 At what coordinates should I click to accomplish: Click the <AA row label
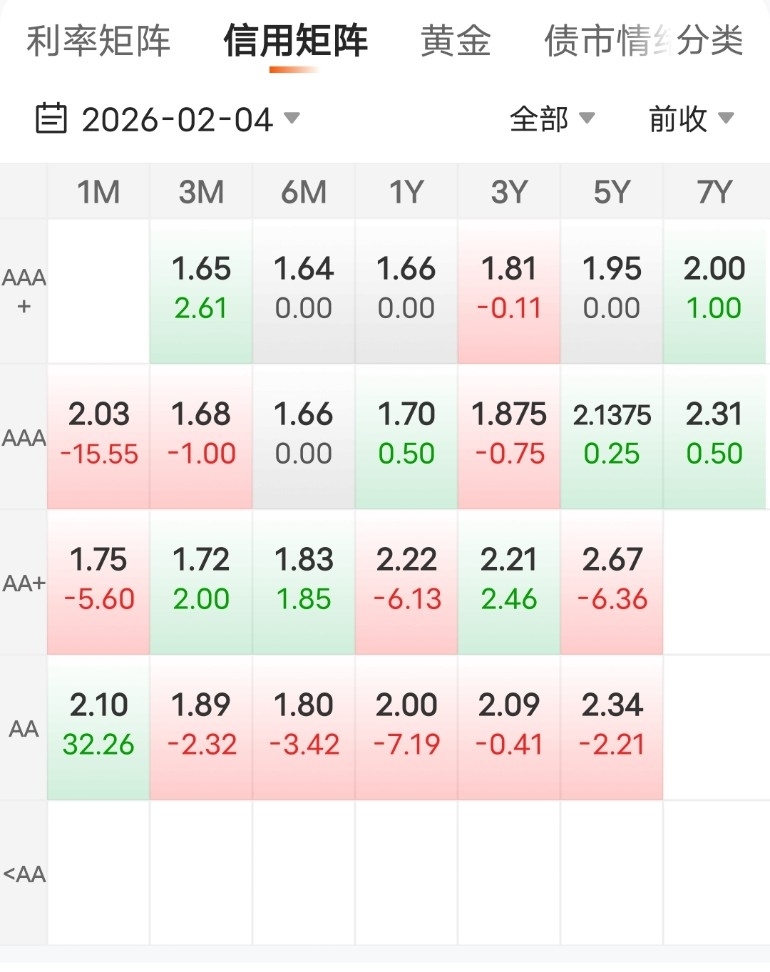(x=24, y=874)
